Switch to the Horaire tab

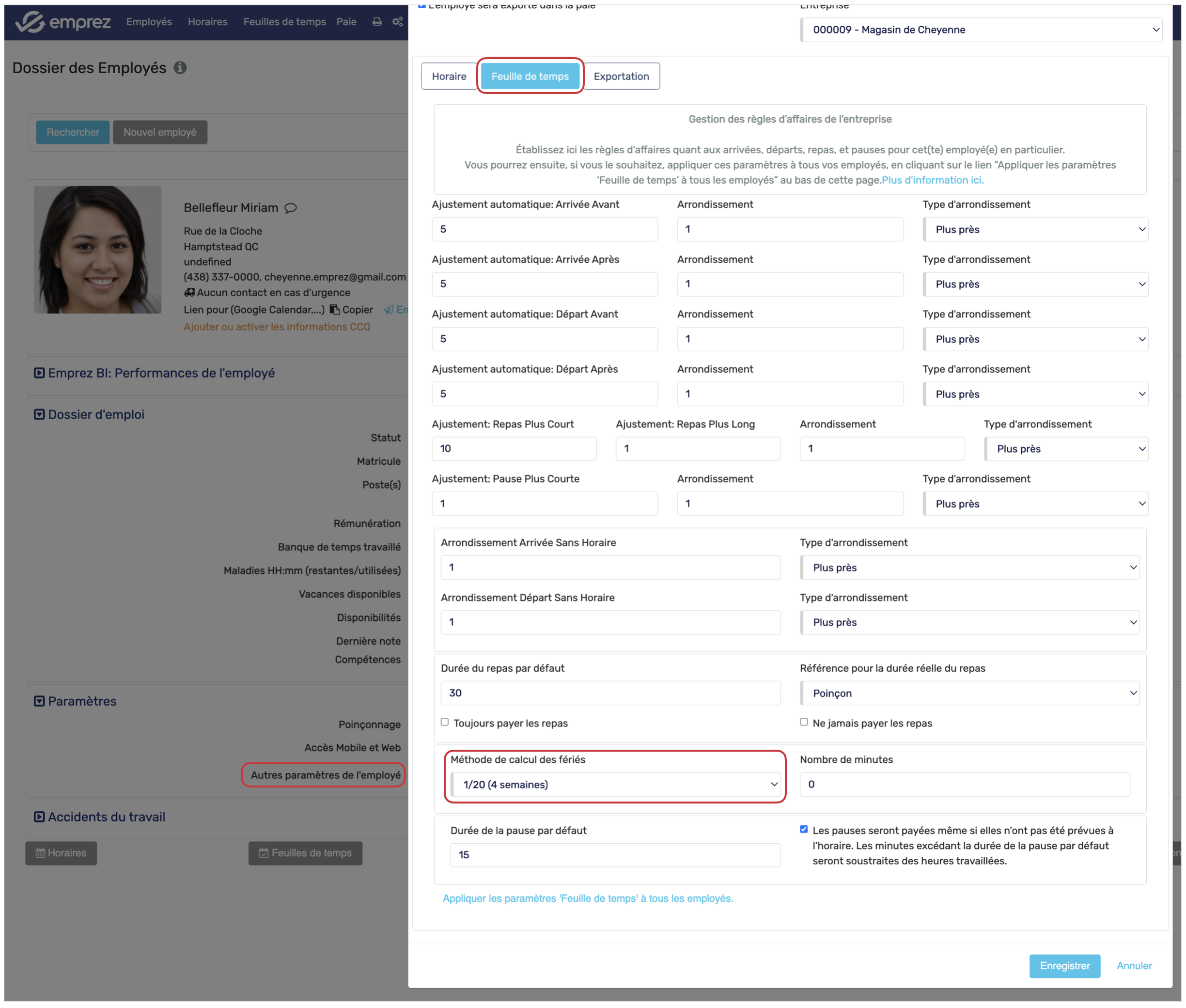449,76
